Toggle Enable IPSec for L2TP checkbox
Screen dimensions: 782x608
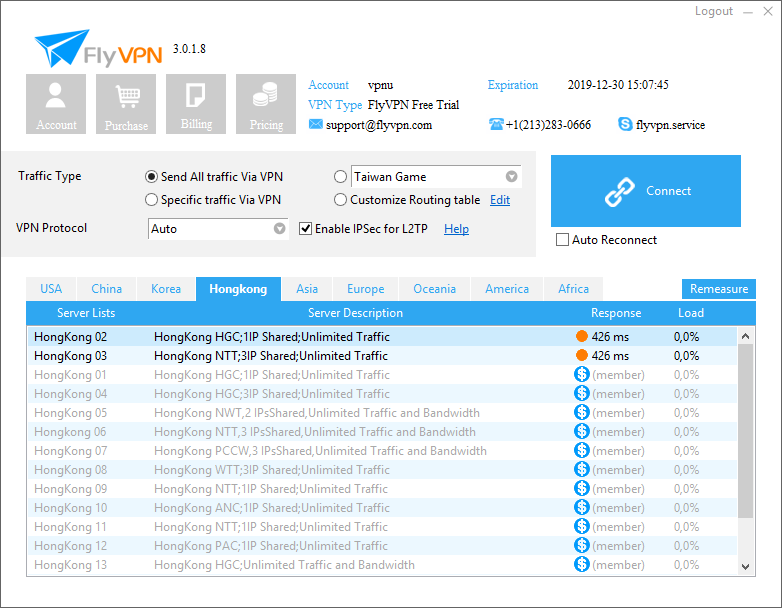305,228
